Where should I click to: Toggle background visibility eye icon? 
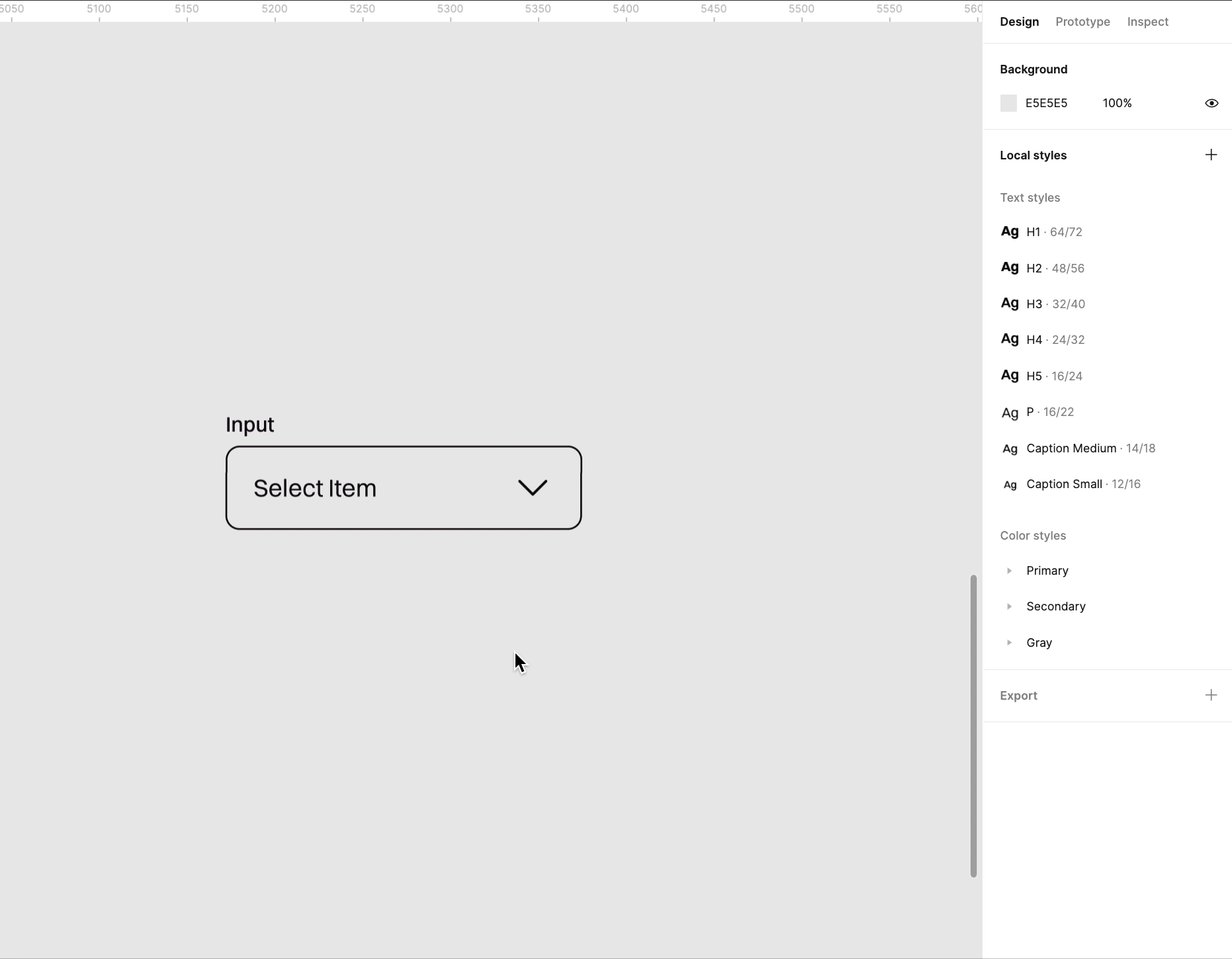(x=1211, y=103)
